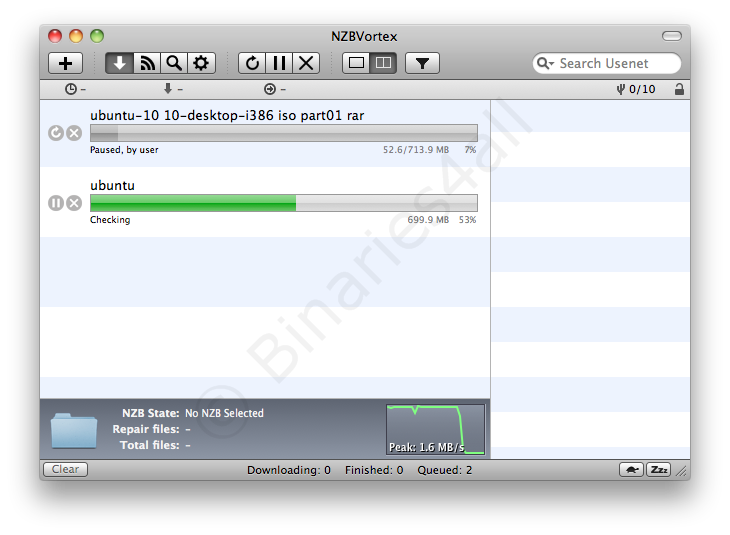The height and width of the screenshot is (535, 730).
Task: Pause the ubuntu item being checked
Action: click(x=56, y=203)
